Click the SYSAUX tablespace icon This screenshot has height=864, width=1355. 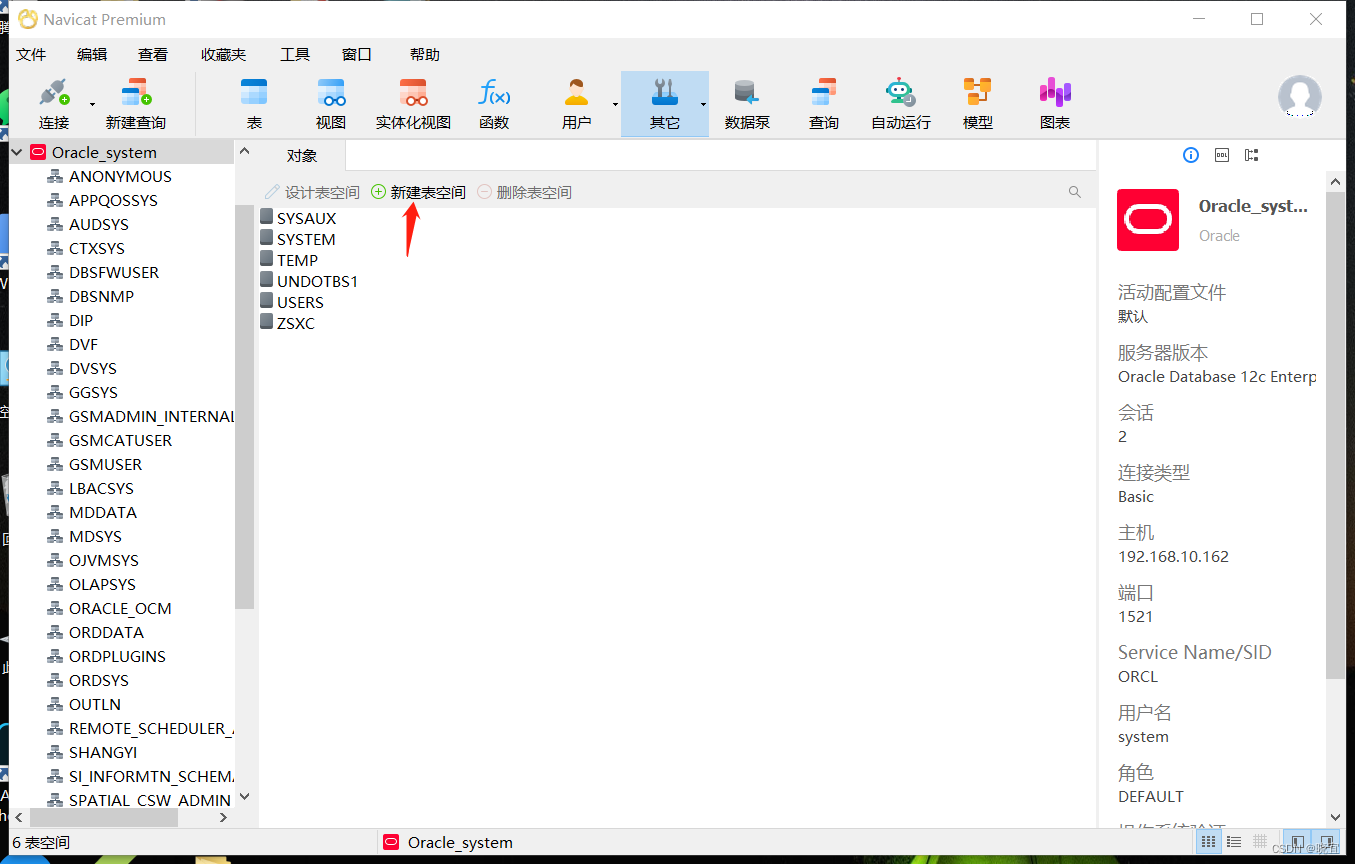click(267, 217)
